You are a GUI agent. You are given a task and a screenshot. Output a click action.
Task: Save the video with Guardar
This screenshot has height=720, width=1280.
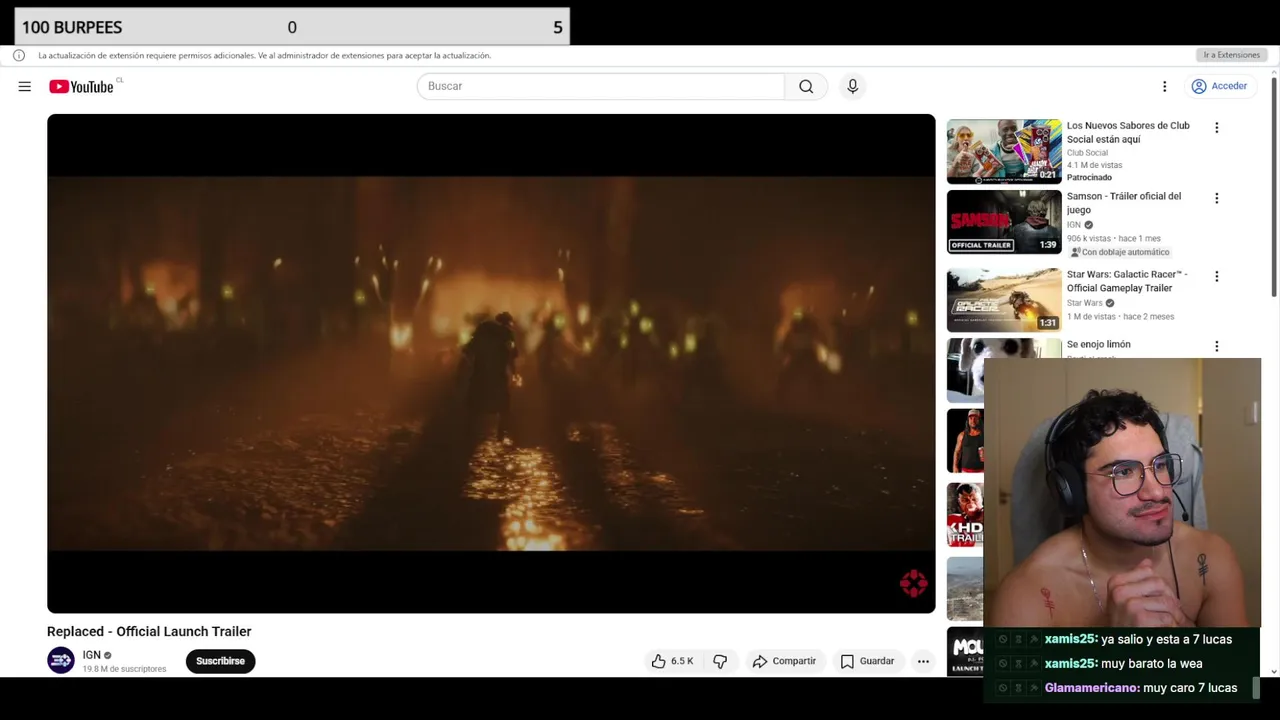tap(867, 661)
